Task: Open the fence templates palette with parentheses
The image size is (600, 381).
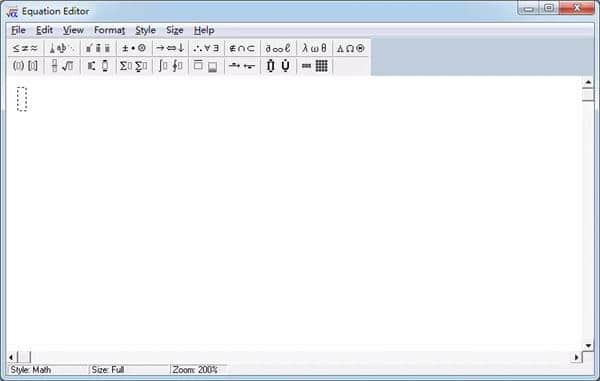Action: tap(25, 66)
